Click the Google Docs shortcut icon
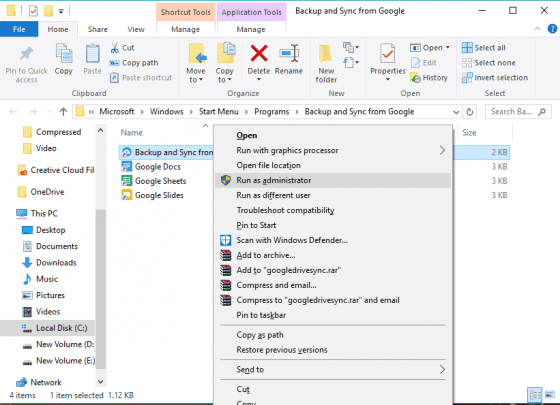560x405 pixels. point(126,166)
